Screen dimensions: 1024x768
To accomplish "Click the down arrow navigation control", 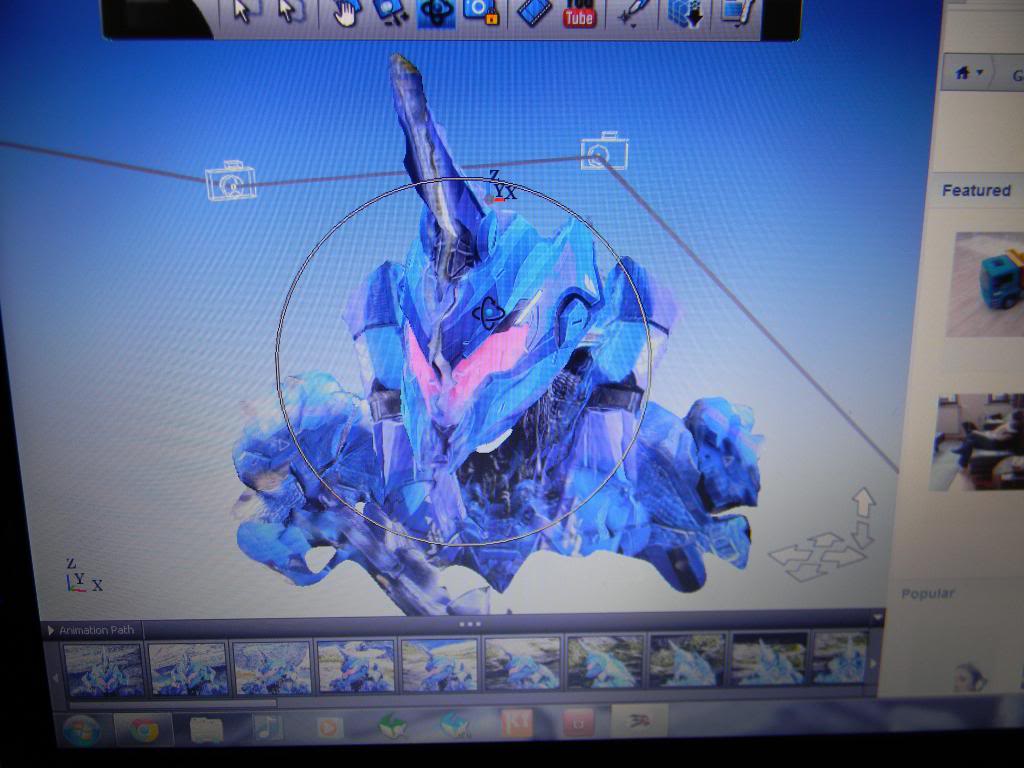I will click(x=862, y=534).
